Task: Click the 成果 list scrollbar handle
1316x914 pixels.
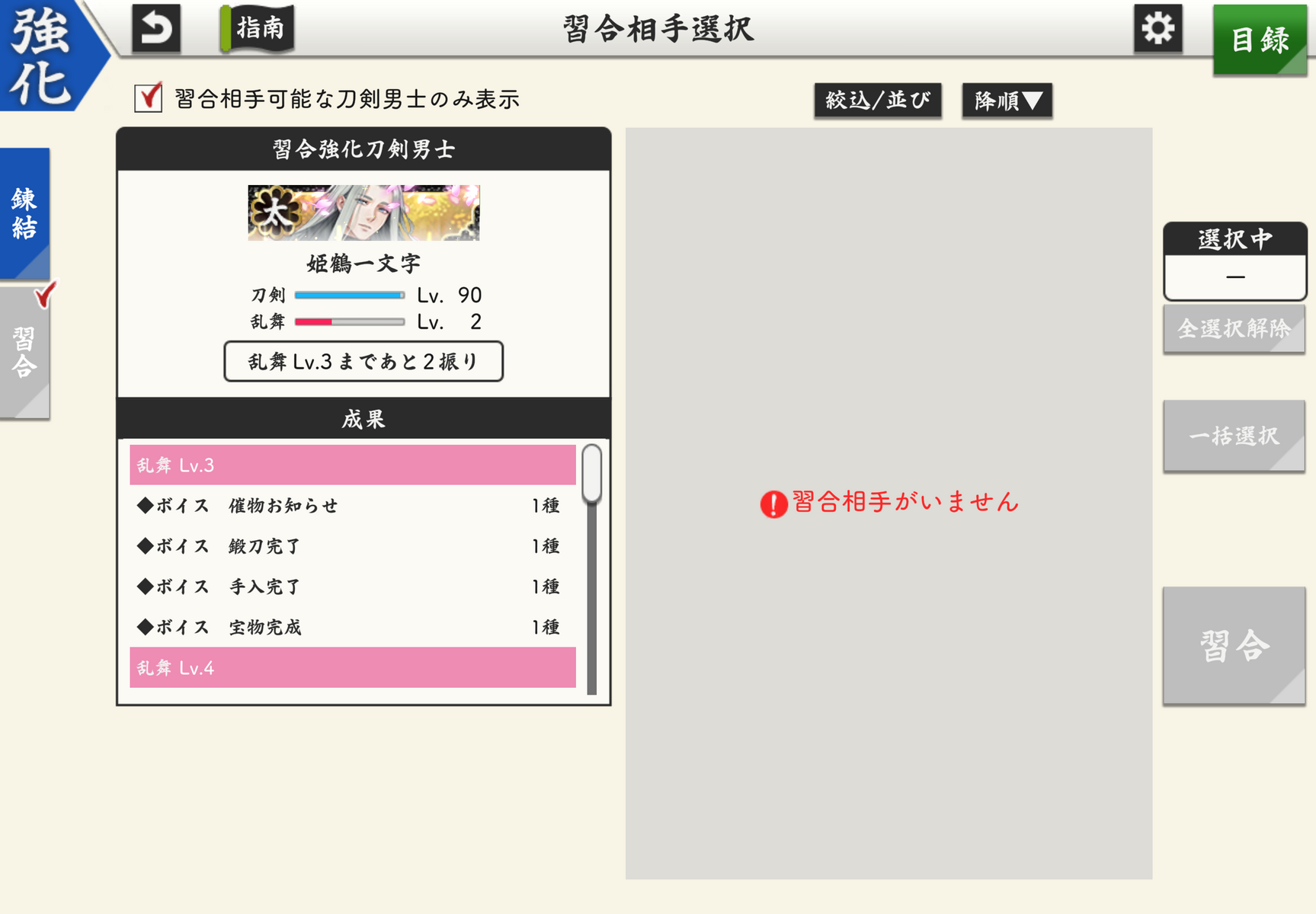Action: (x=592, y=474)
